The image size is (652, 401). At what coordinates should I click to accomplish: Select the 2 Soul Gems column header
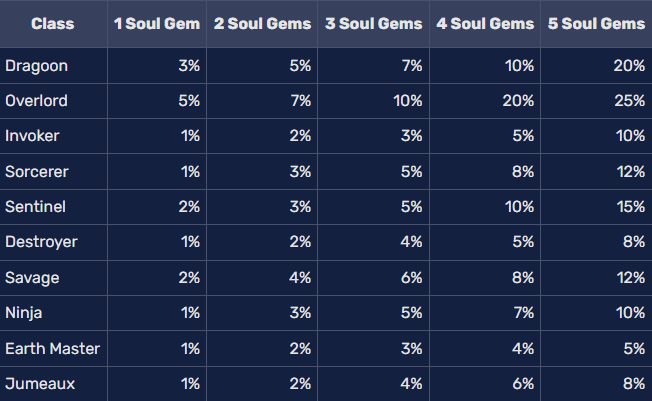(x=262, y=23)
